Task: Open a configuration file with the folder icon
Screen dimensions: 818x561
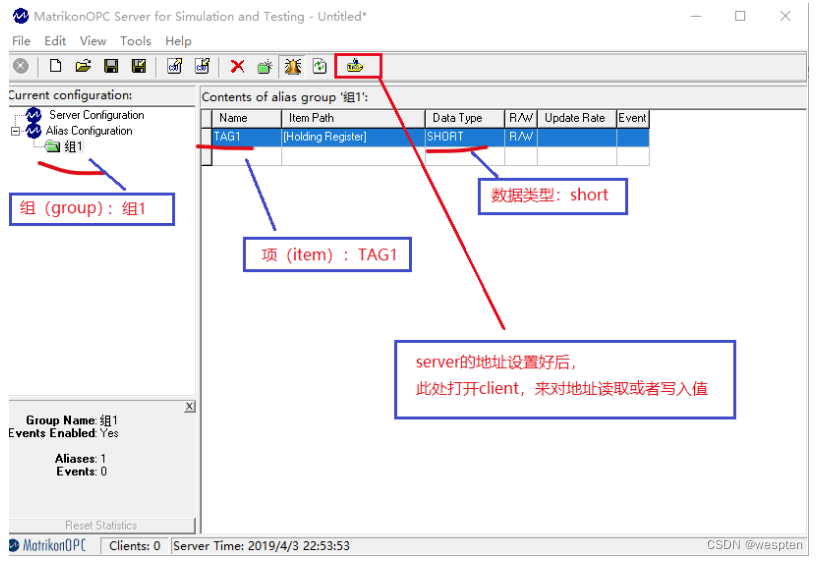Action: pos(83,66)
